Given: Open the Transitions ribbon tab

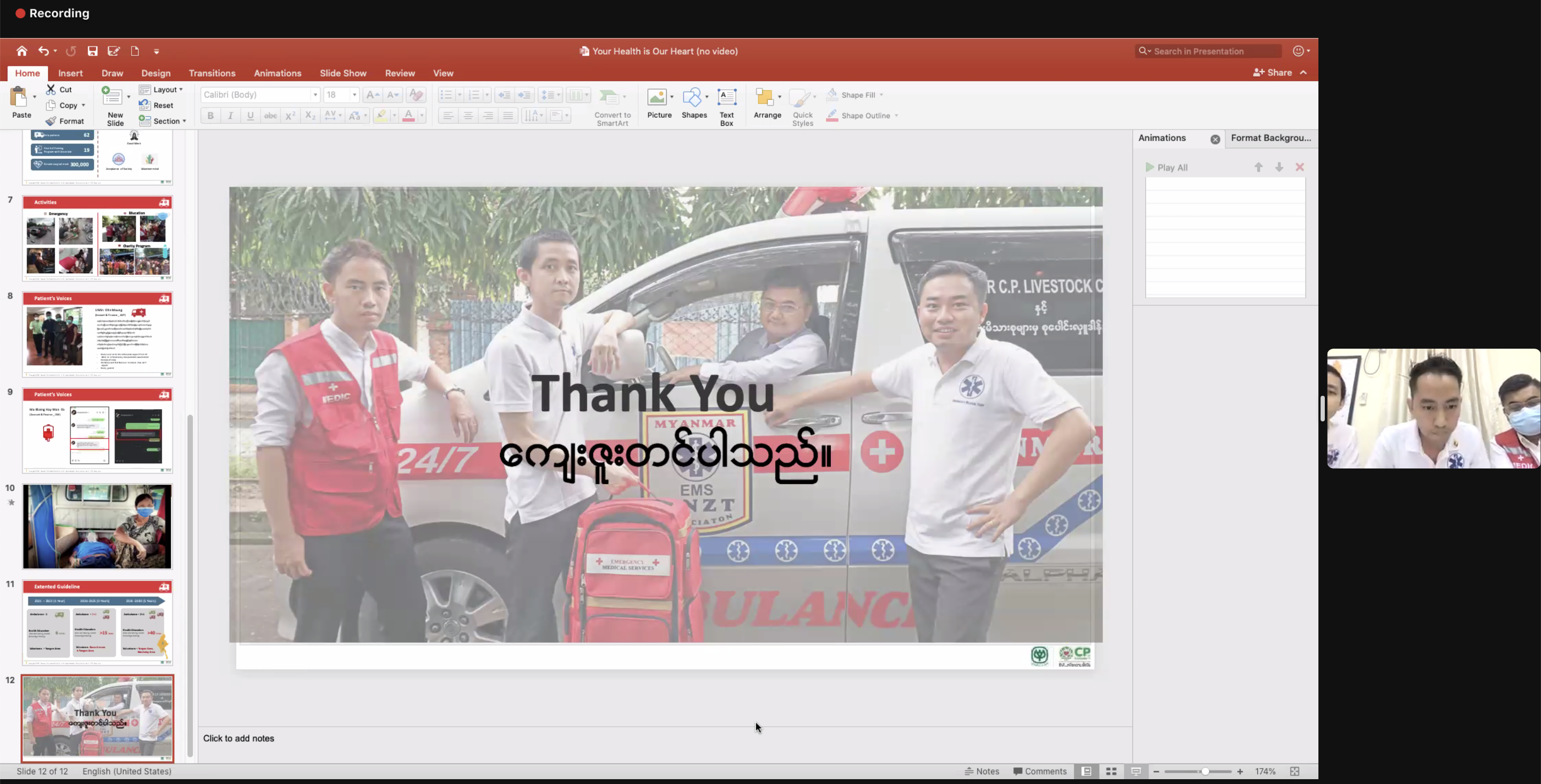Looking at the screenshot, I should (x=212, y=73).
